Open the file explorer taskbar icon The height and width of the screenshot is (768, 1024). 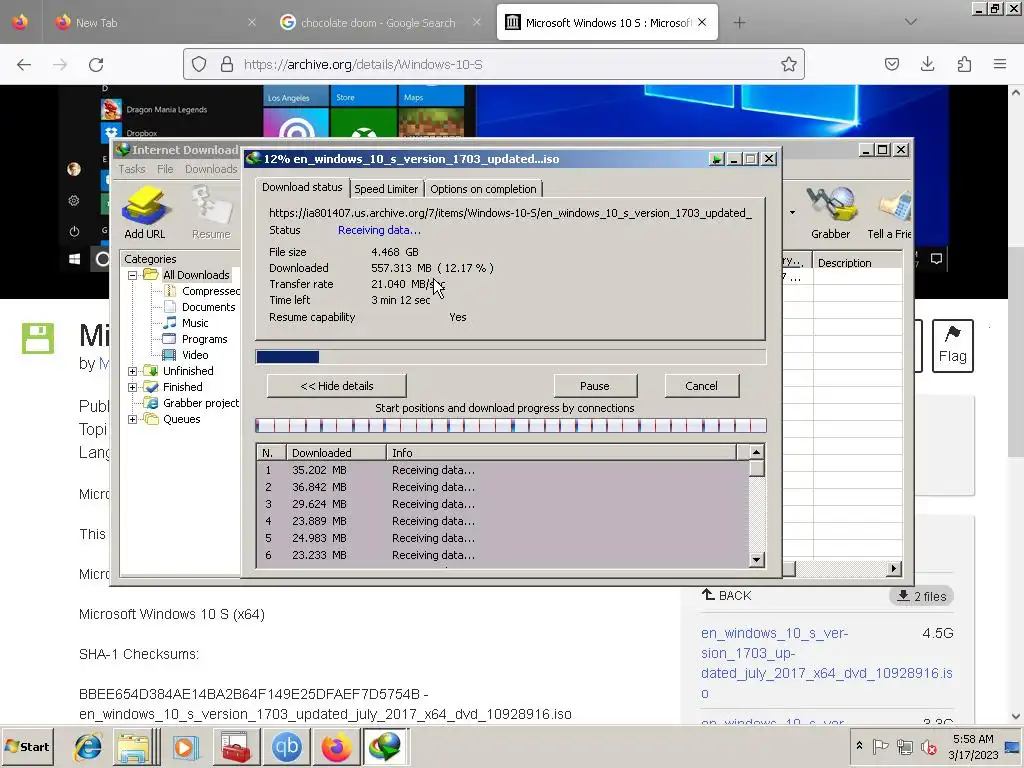click(x=135, y=746)
